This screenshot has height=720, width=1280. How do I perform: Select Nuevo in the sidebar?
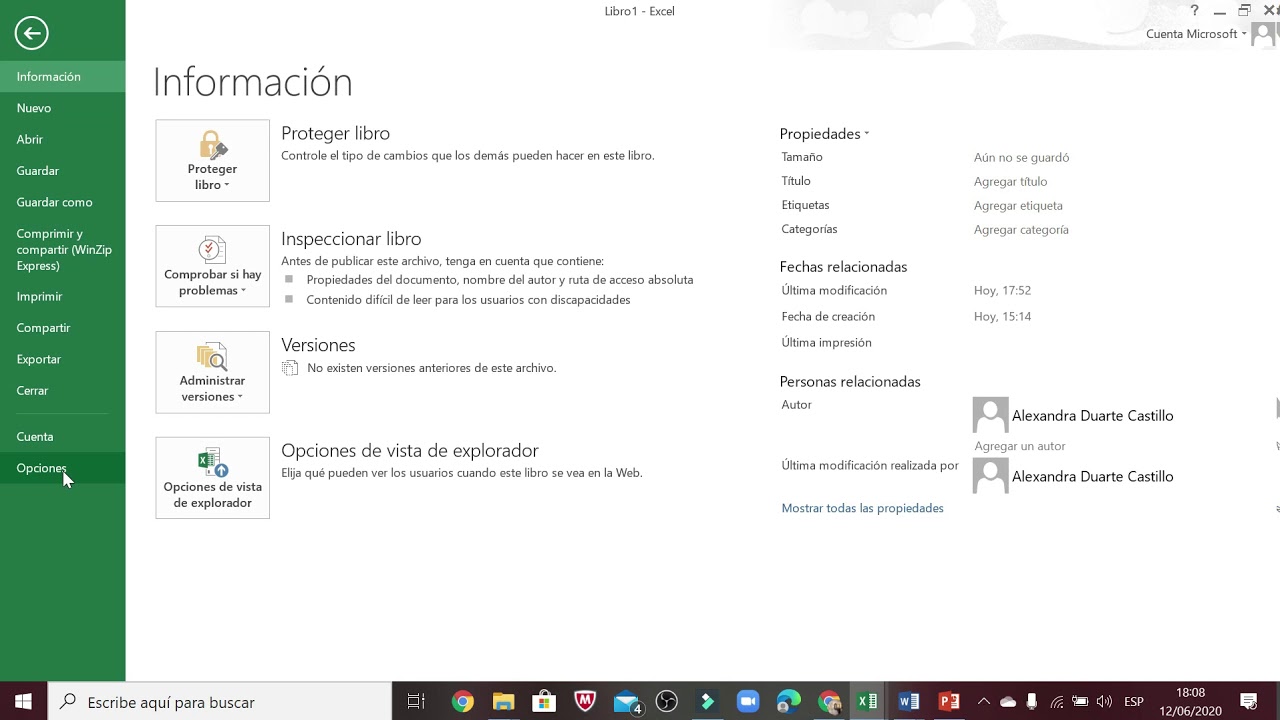63,108
